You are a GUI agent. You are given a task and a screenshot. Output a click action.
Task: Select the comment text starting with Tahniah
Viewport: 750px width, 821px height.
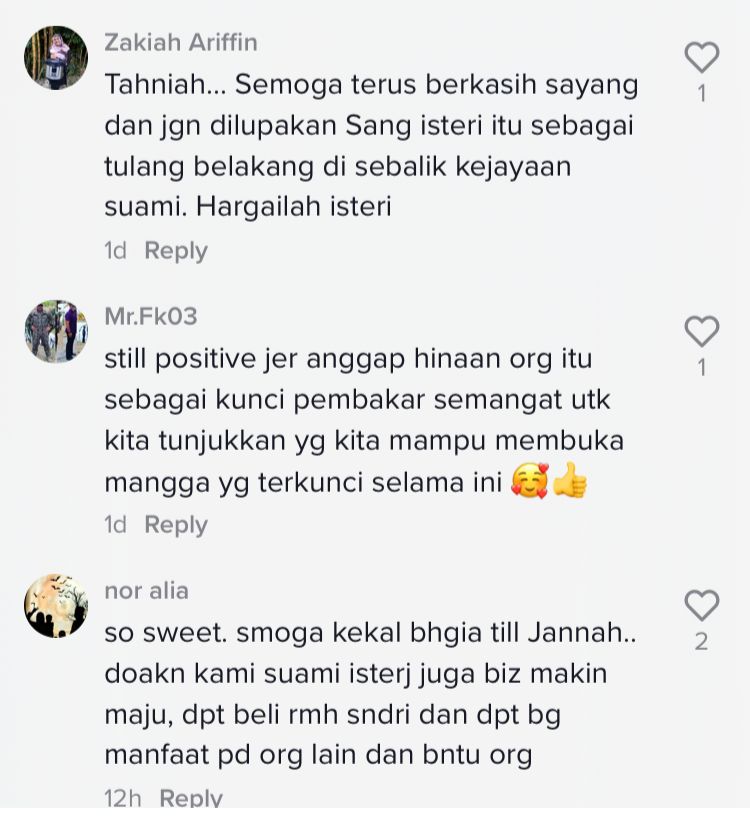coord(371,146)
